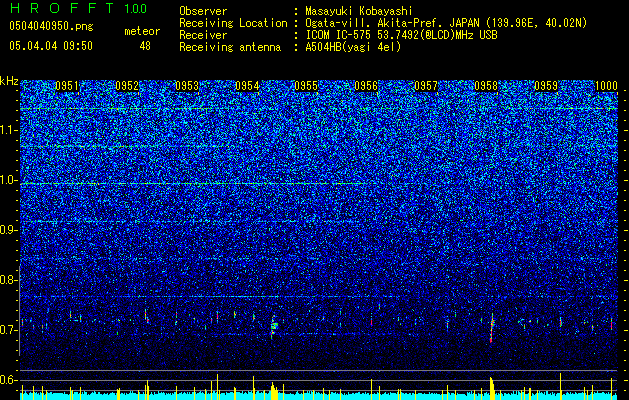
Task: Click the kHz axis unit label
Action: point(9,81)
